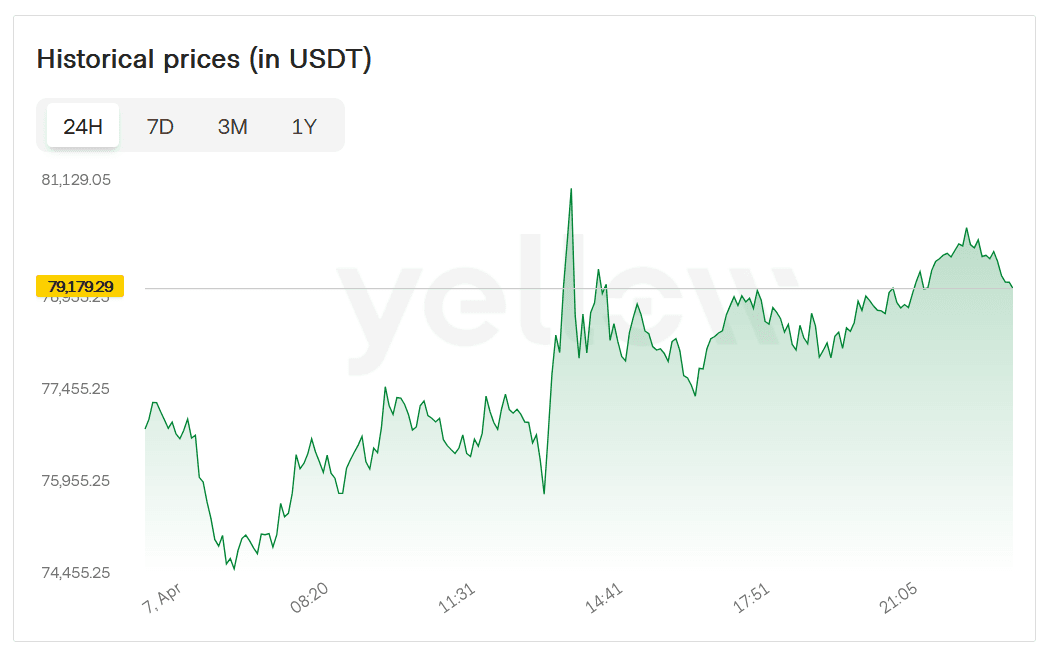Click the lowest dip of the price curve

234,568
